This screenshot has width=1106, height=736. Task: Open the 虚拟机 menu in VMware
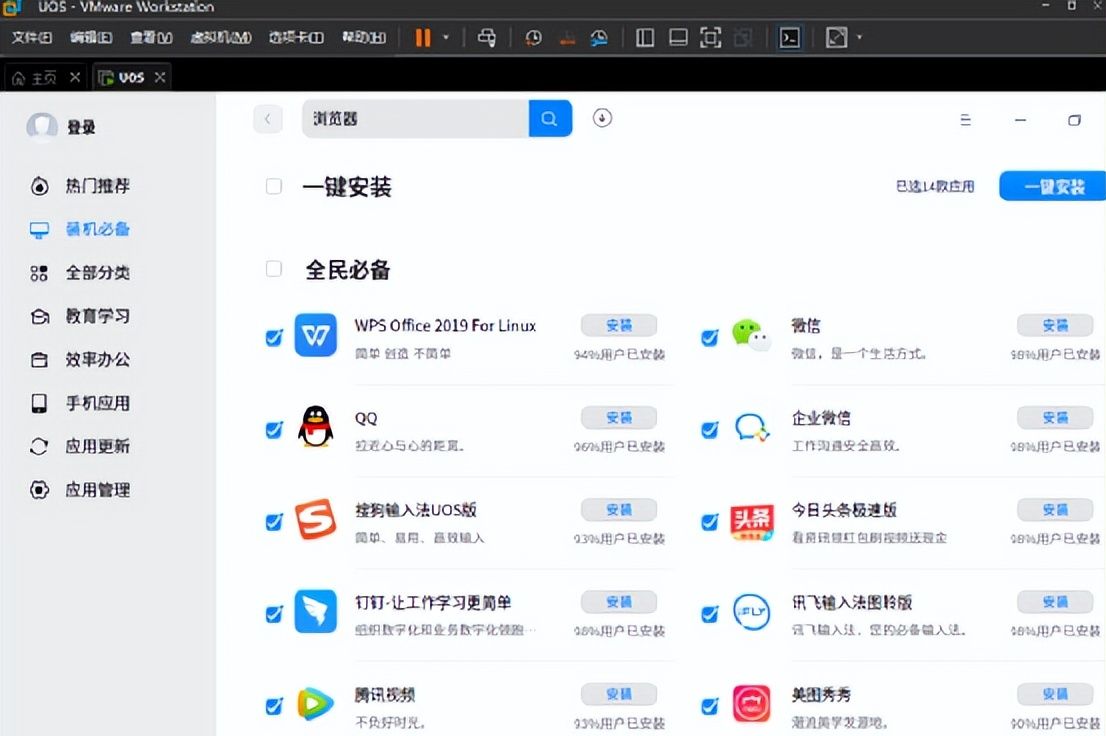coord(221,37)
